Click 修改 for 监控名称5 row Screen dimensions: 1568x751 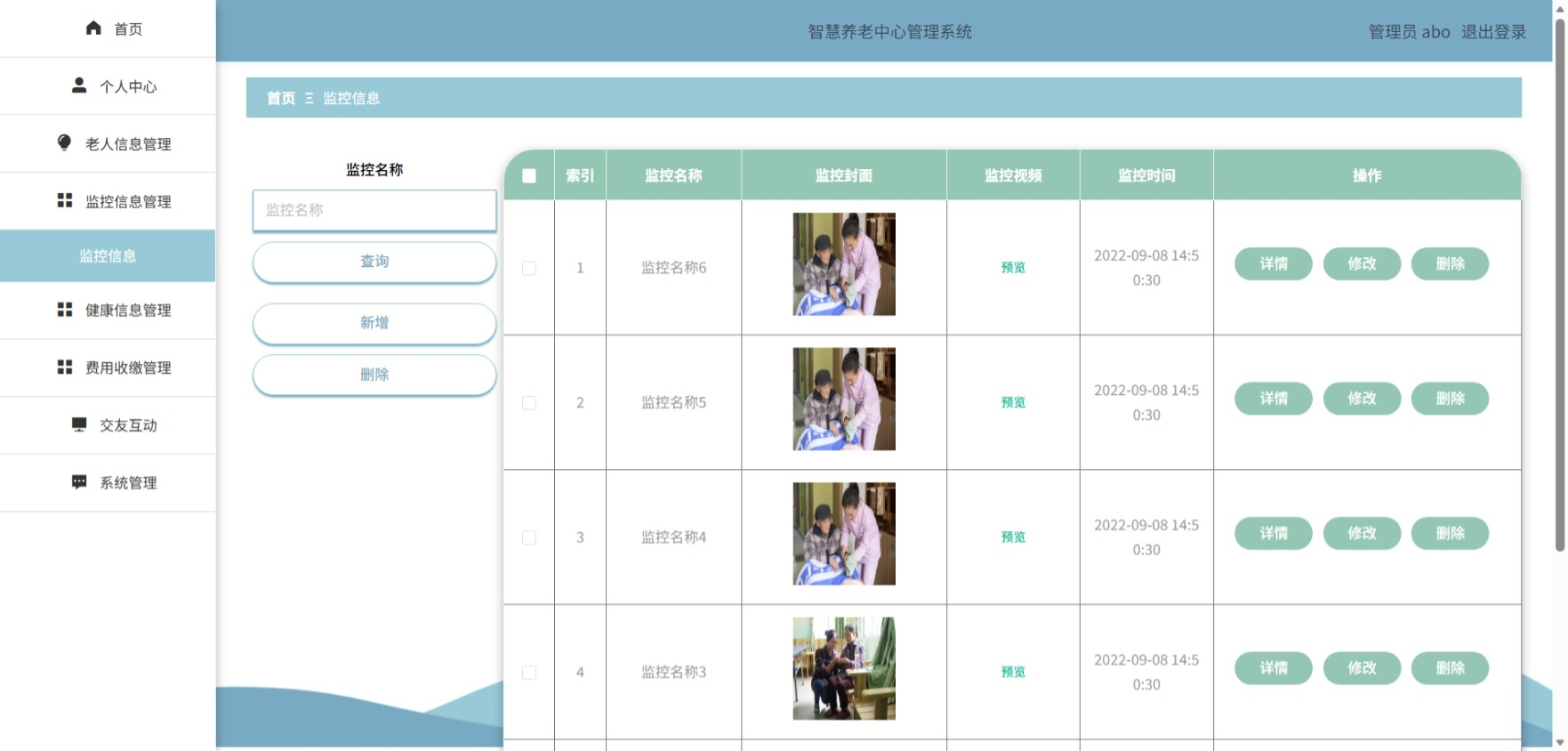click(1362, 399)
